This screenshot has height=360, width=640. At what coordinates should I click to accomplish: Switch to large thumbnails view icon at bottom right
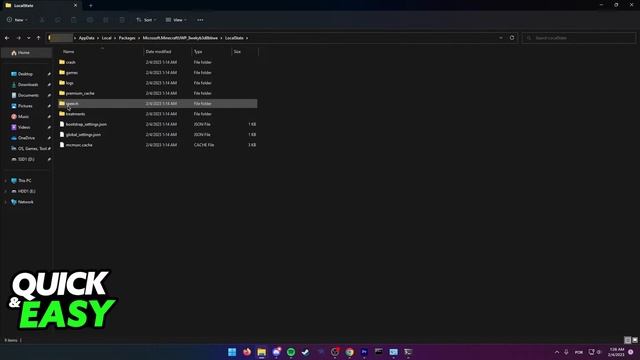635,340
